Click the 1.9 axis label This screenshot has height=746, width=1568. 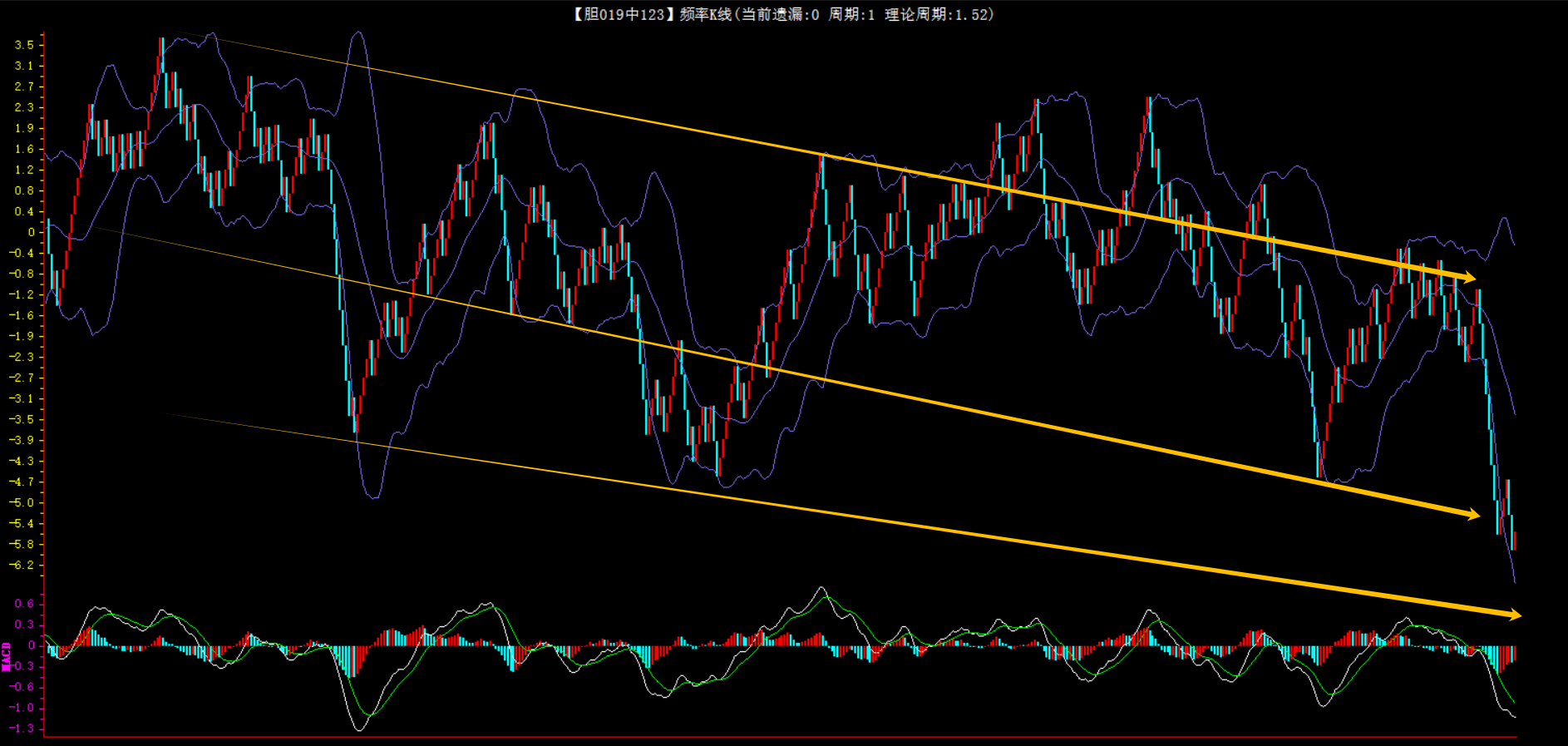(24, 128)
